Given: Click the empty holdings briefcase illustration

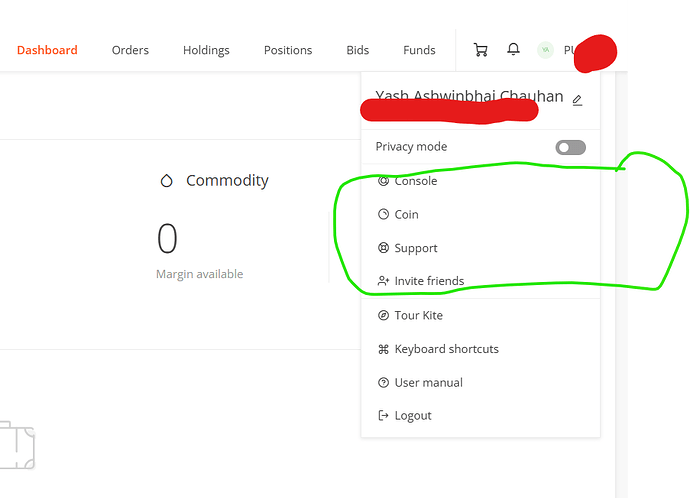Looking at the screenshot, I should (17, 445).
